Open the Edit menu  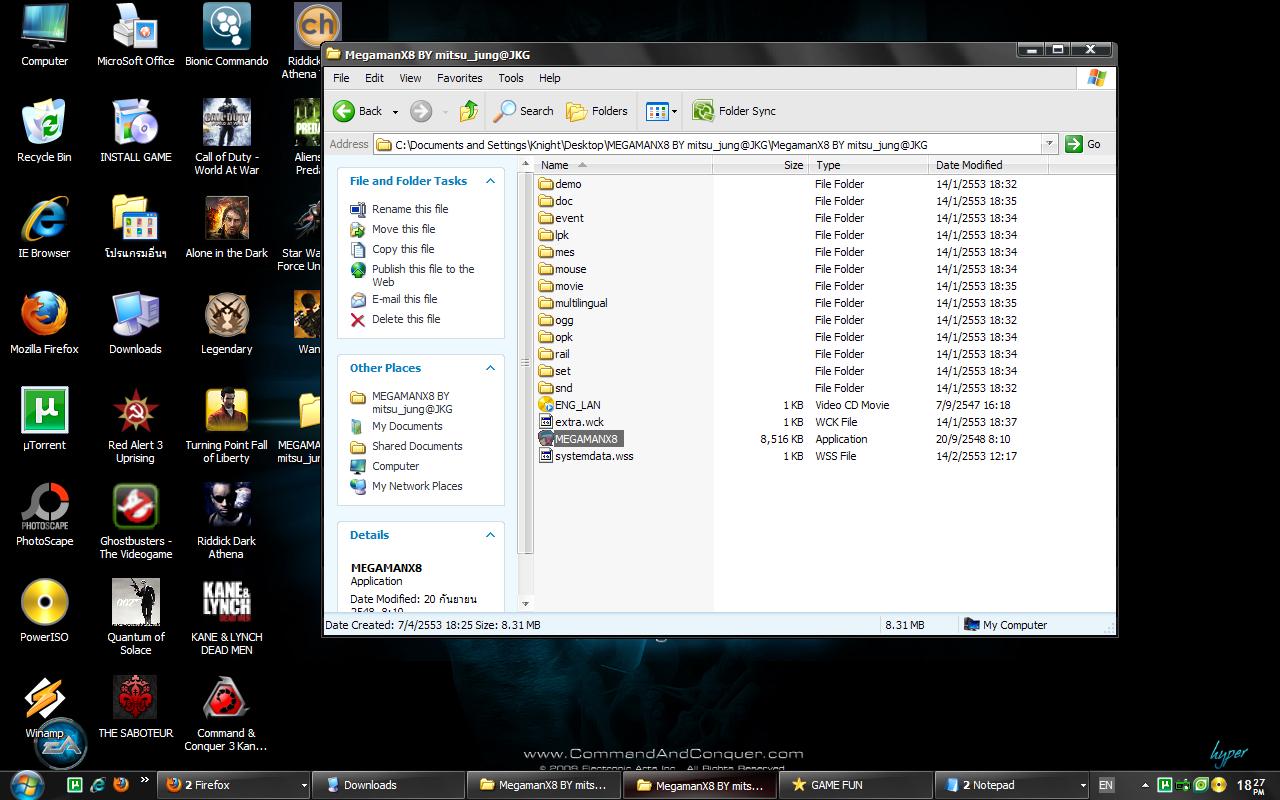click(x=374, y=78)
